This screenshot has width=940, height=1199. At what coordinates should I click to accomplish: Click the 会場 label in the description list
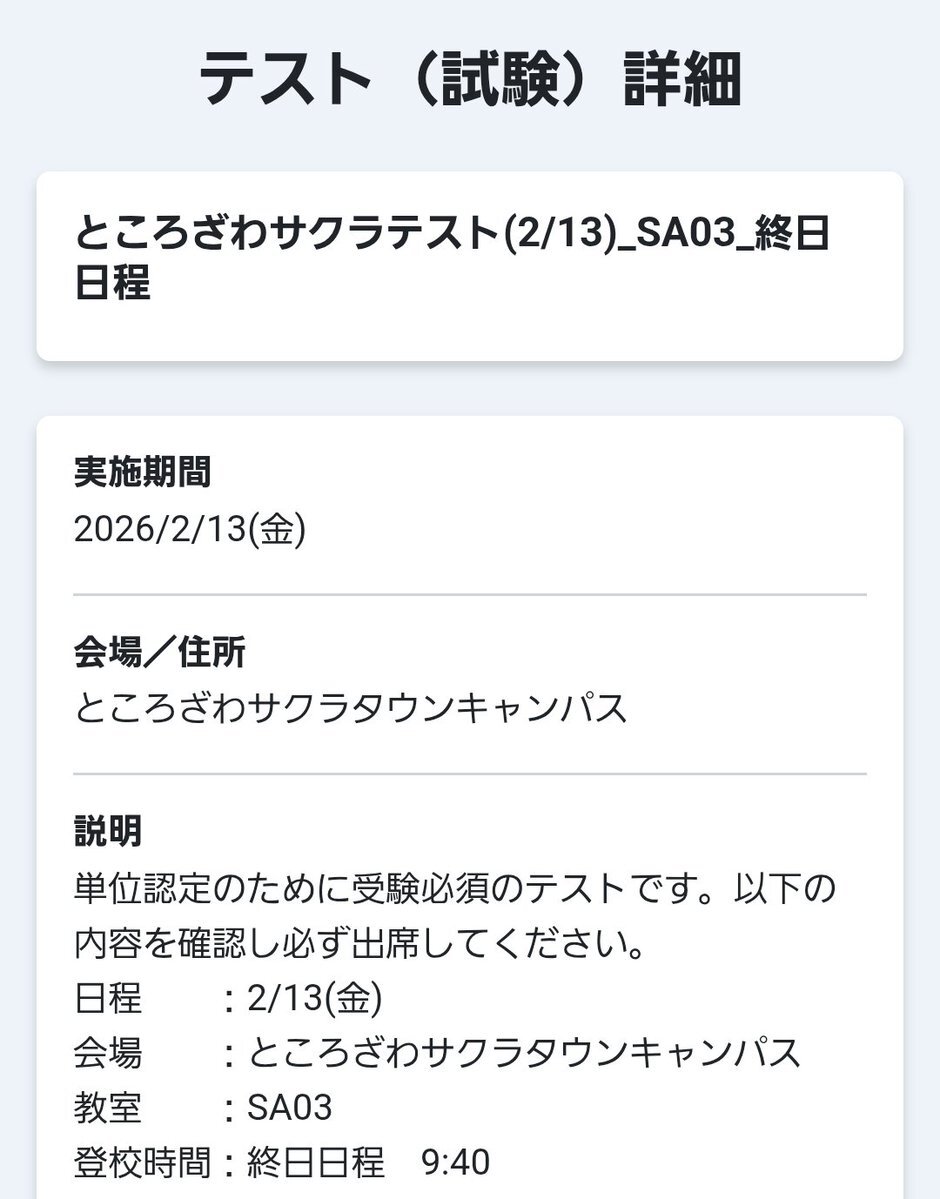point(108,1053)
